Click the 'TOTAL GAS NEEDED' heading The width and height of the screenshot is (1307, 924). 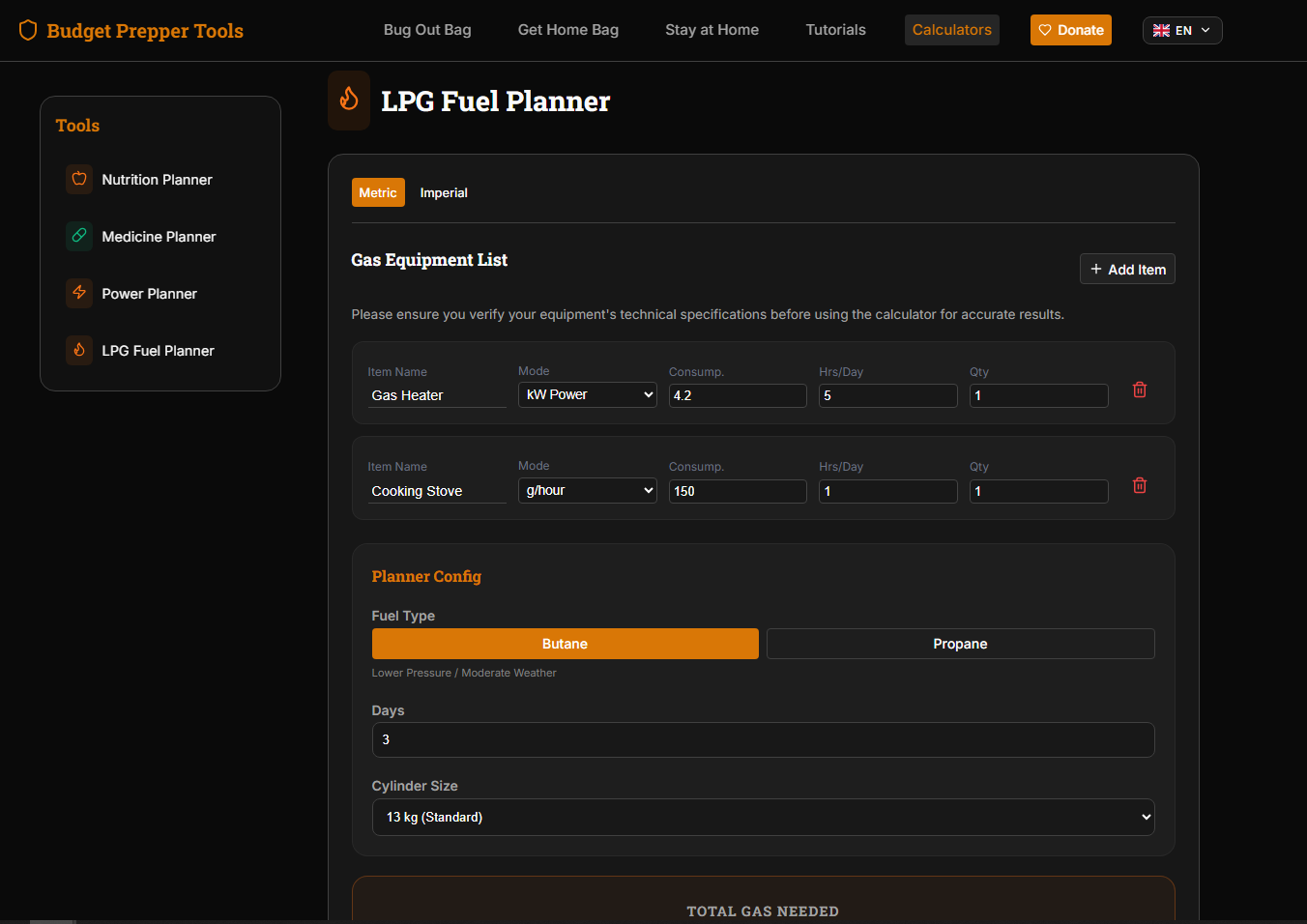[763, 911]
